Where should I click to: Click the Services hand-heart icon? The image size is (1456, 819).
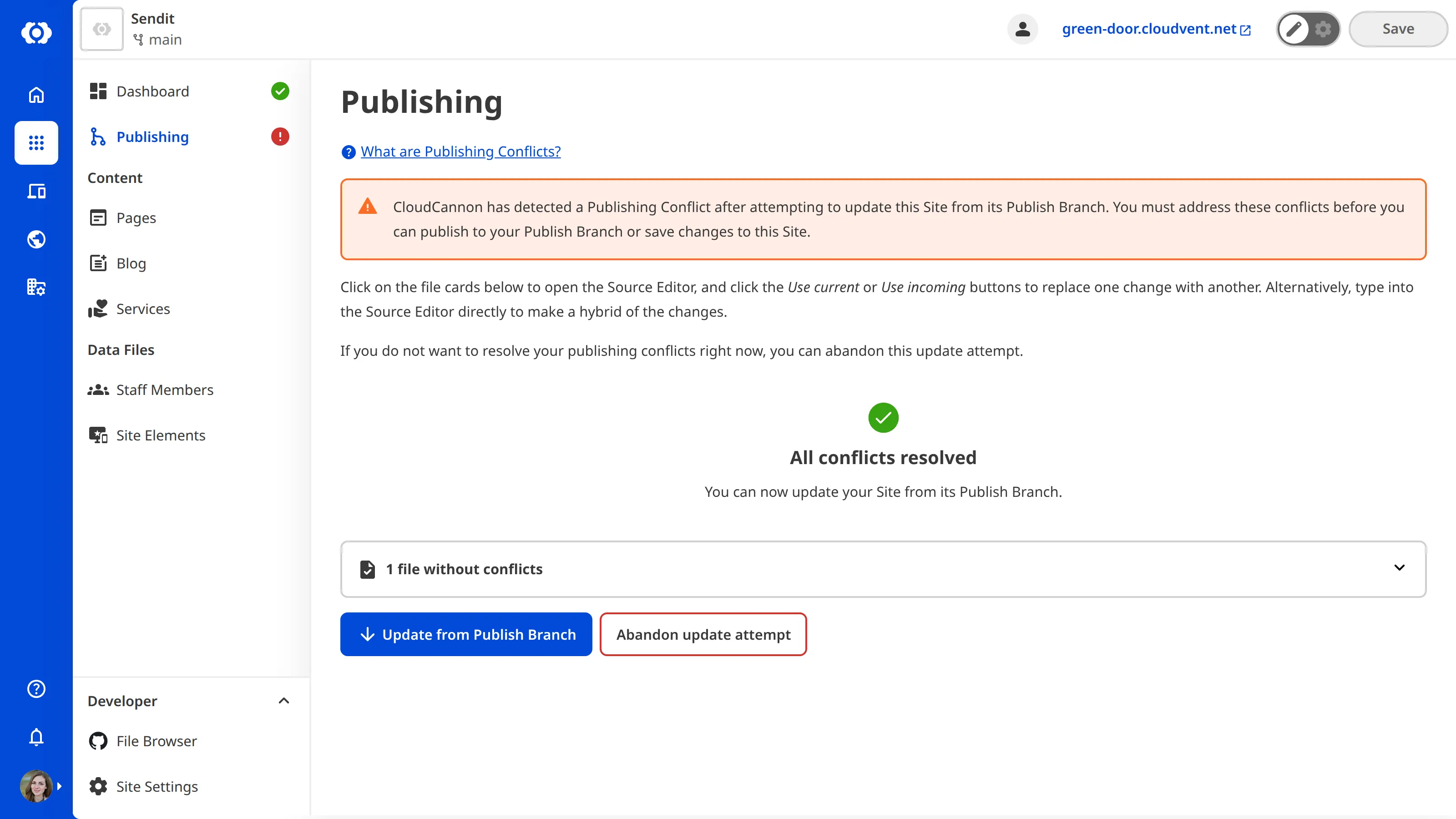click(98, 308)
